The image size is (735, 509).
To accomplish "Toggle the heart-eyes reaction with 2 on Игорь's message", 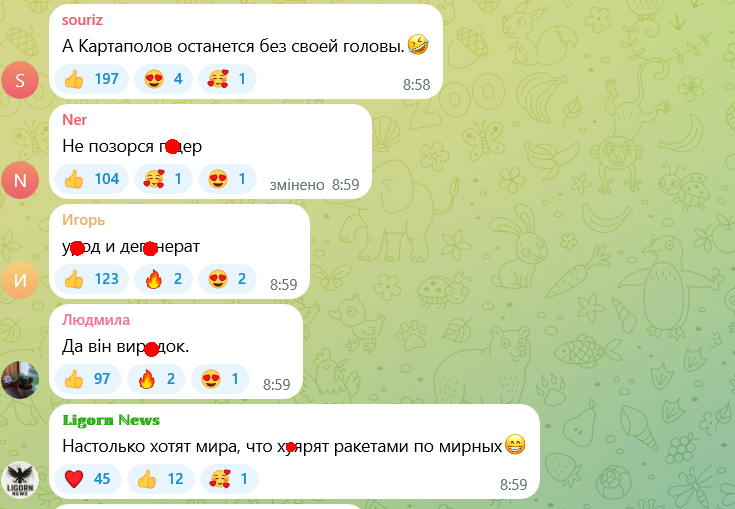I will [x=227, y=279].
